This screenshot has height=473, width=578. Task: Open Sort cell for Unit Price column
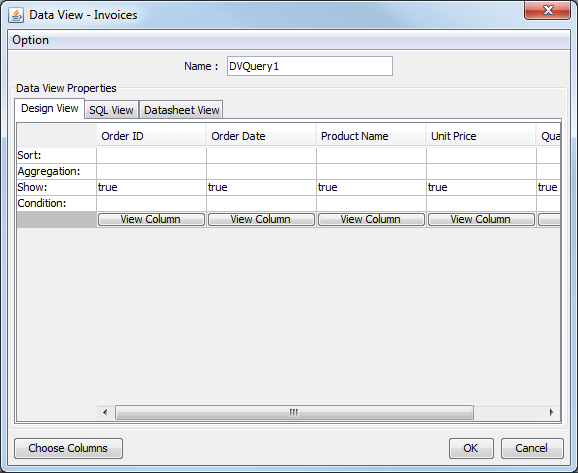(x=481, y=156)
